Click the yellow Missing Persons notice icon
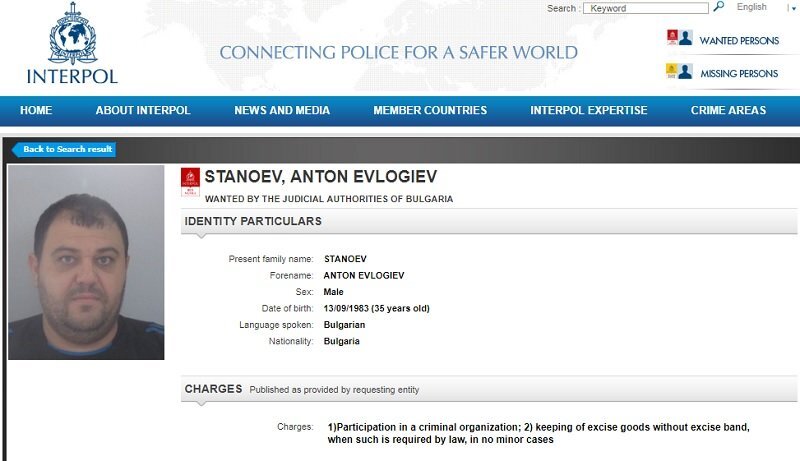The height and width of the screenshot is (461, 800). pos(671,71)
